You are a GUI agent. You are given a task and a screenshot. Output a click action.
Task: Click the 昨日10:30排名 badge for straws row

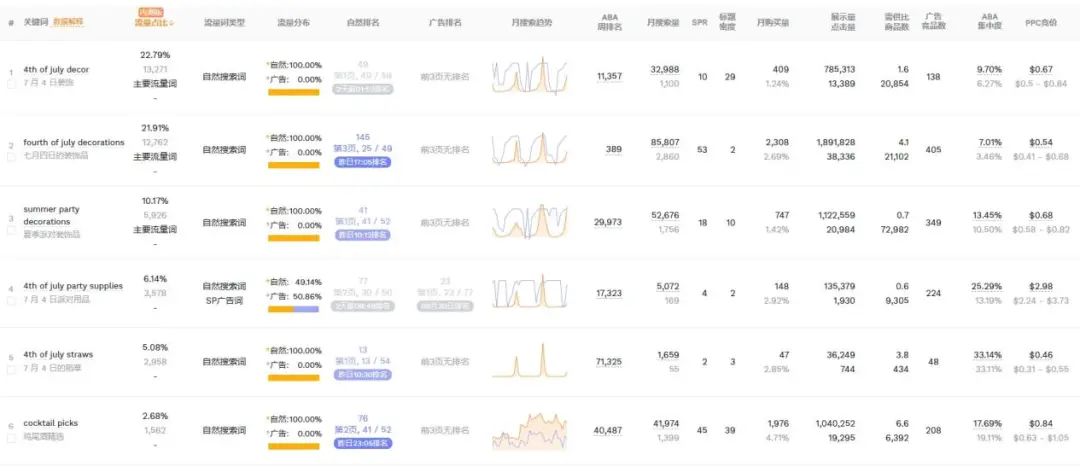tap(362, 374)
